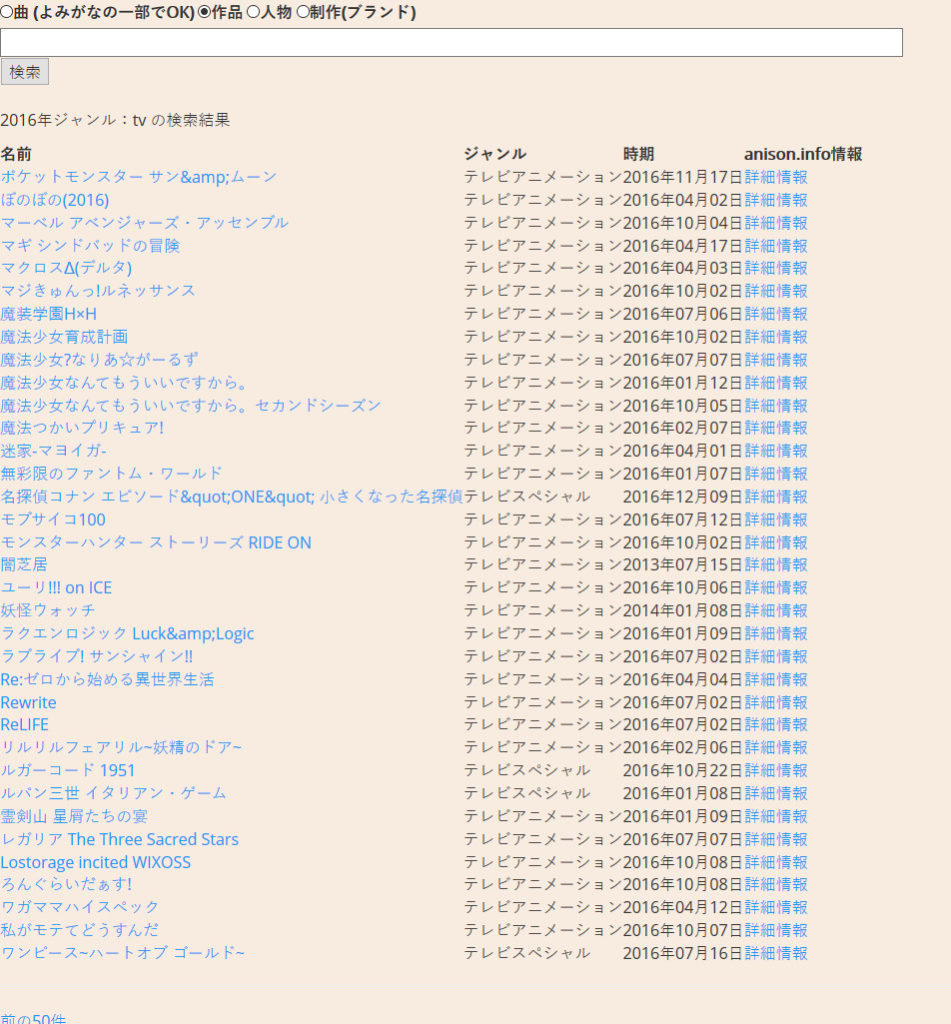Open 詳細情報 for 闇芝居
The width and height of the screenshot is (951, 1024).
pos(776,564)
